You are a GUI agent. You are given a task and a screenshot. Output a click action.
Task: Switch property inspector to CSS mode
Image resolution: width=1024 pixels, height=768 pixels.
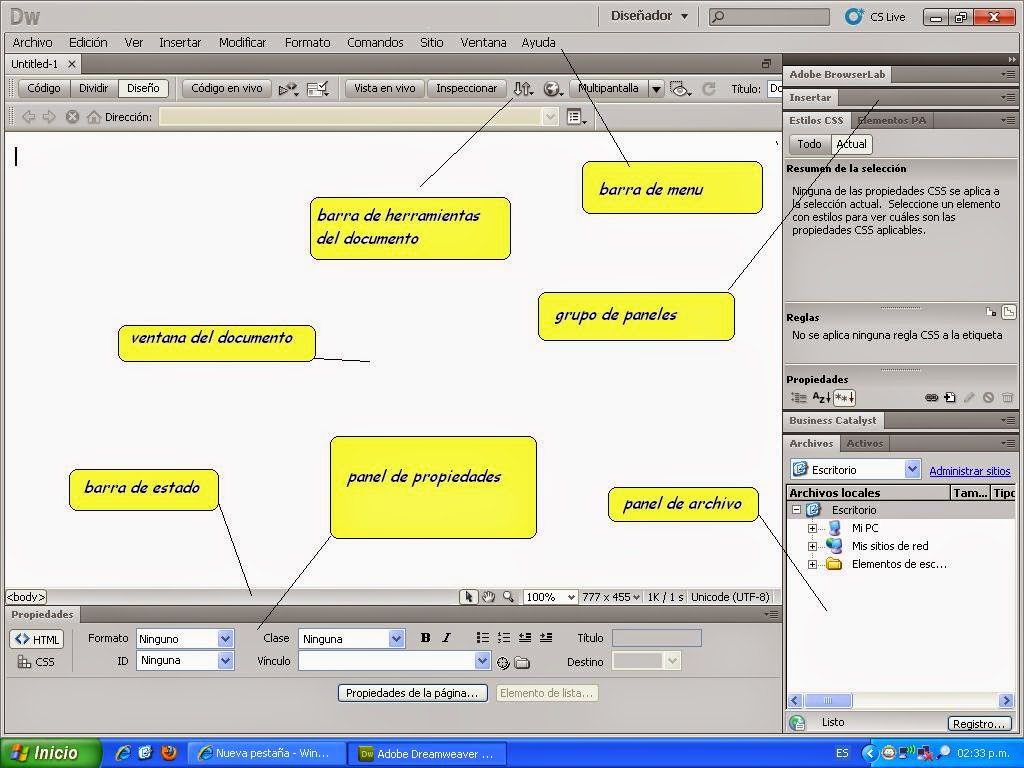click(x=37, y=662)
